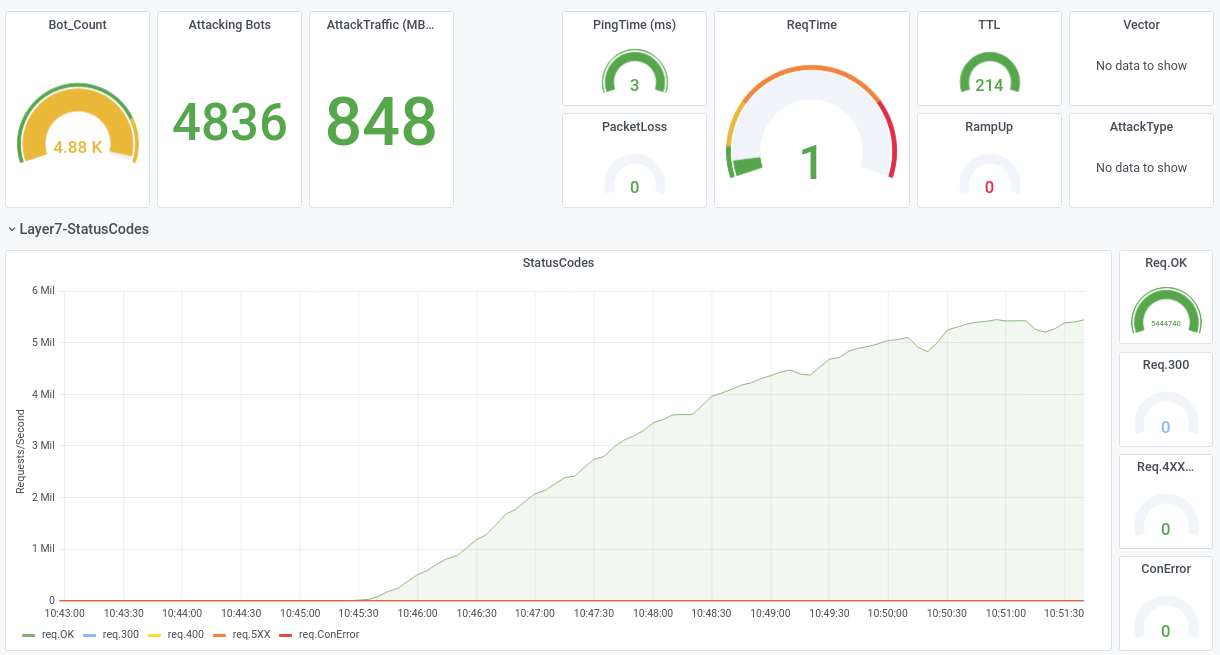
Task: Click the 10:51:30 time axis label
Action: 1064,613
